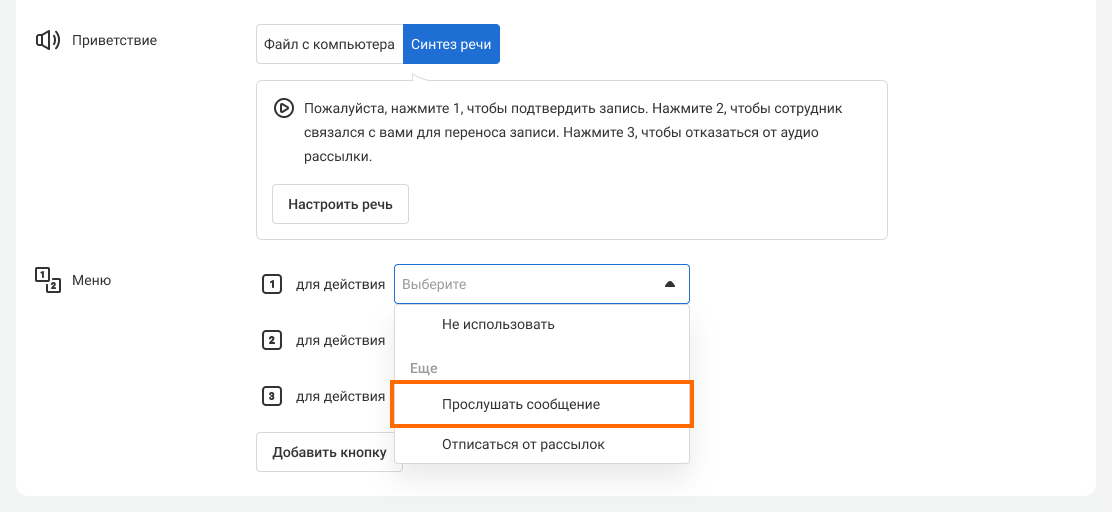Click the speaker icon beside Приветствие
This screenshot has height=512, width=1112.
pyautogui.click(x=47, y=41)
